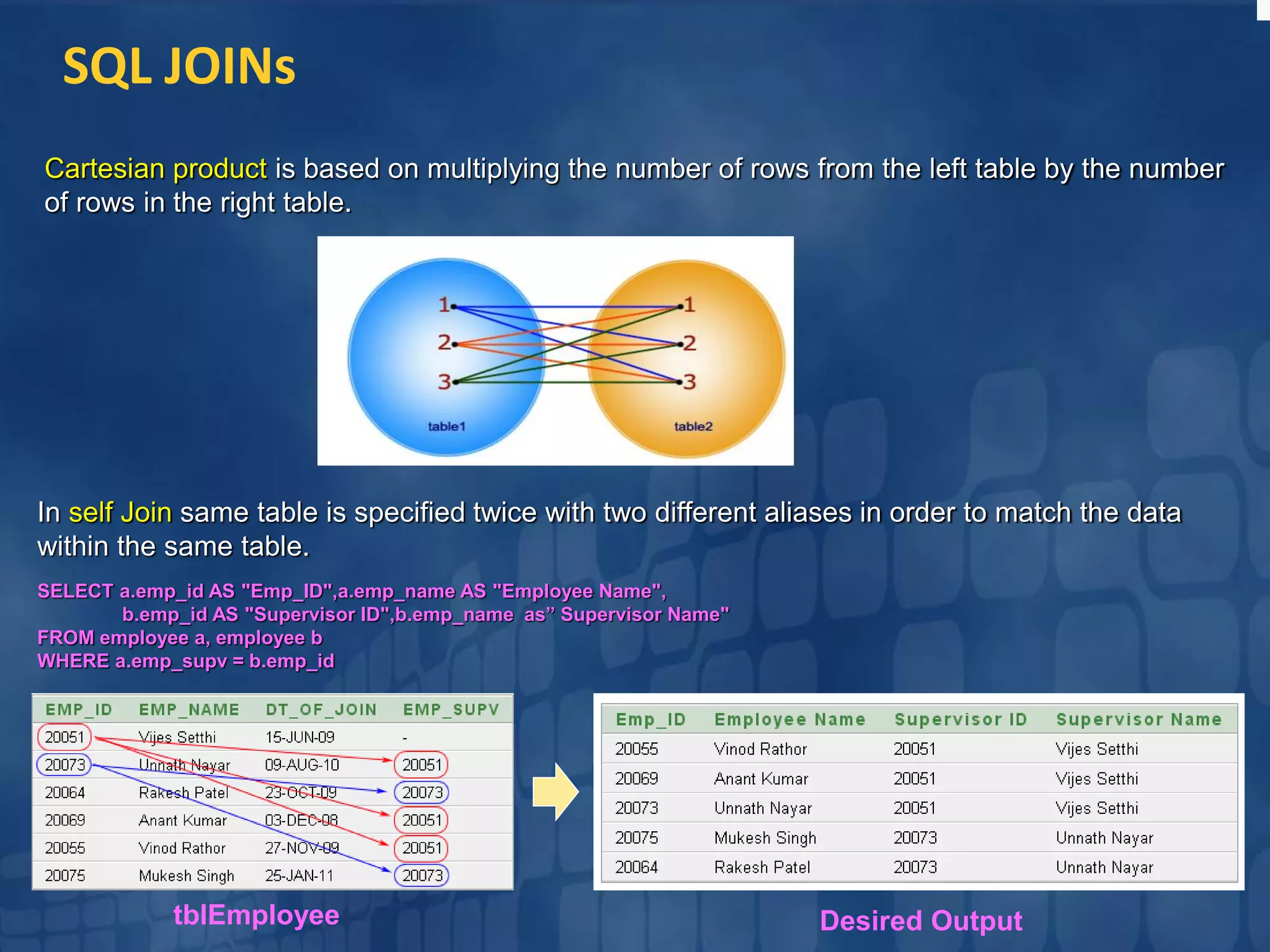
Task: Click the SQL JOINs title
Action: pyautogui.click(x=179, y=66)
